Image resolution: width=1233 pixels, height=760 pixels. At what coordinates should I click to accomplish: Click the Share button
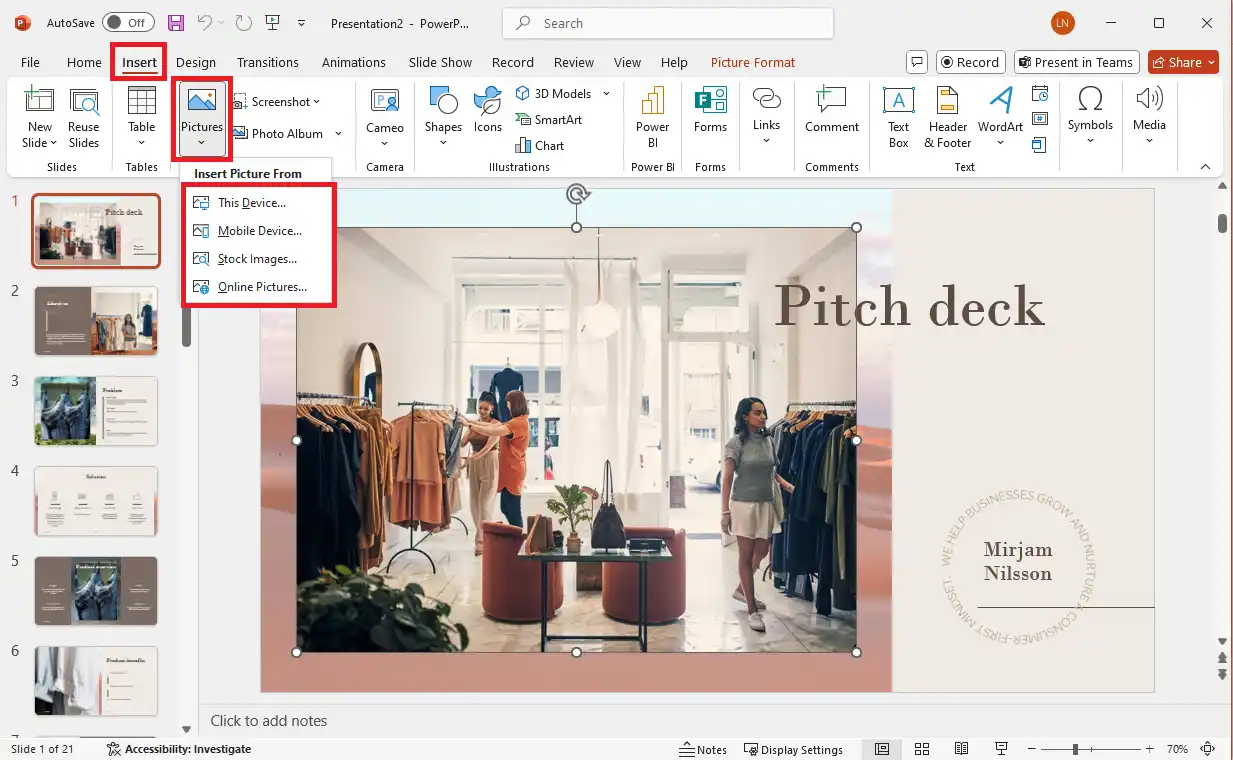[1183, 62]
